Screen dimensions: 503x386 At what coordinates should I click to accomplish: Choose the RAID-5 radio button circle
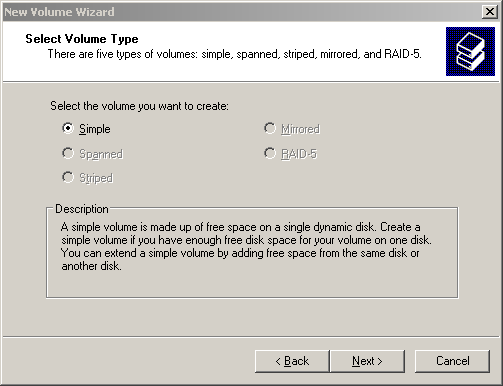270,153
